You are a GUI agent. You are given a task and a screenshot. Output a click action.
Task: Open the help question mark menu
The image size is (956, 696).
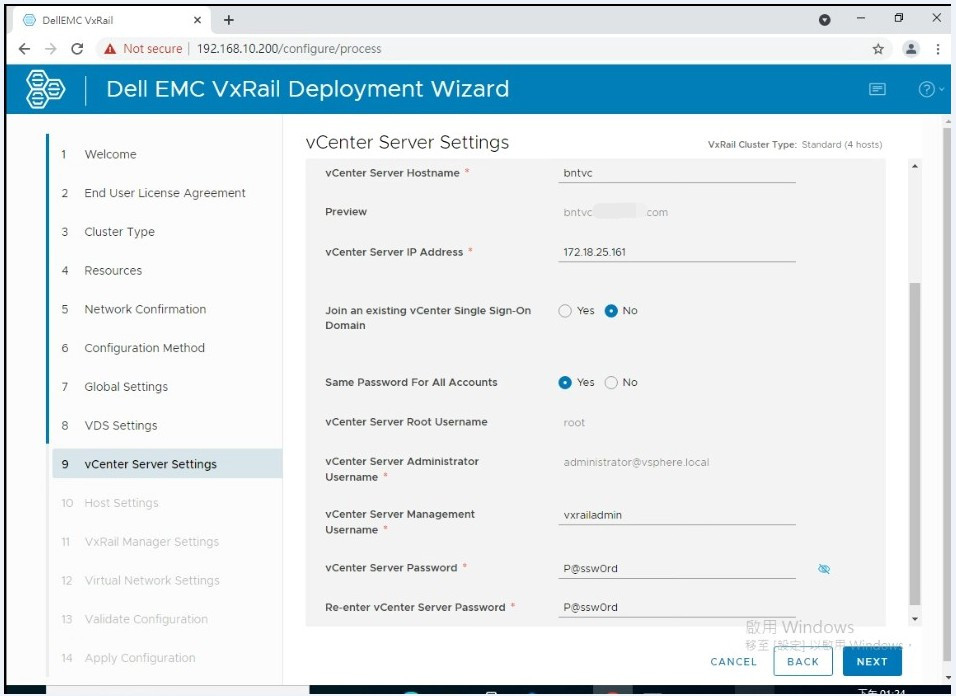pos(930,90)
